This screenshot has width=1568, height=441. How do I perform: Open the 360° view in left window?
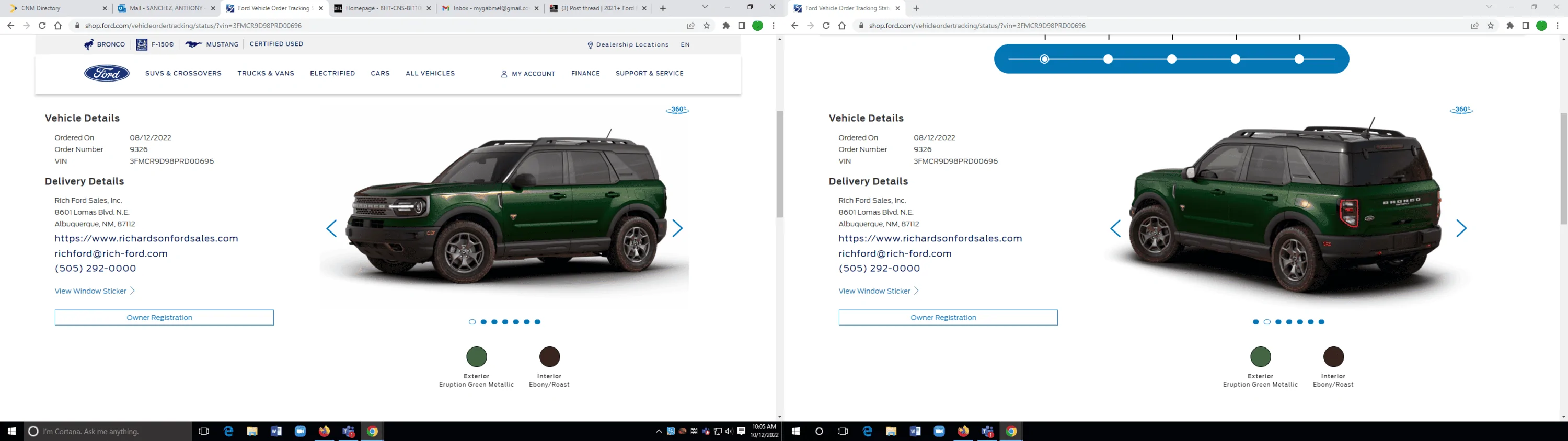pos(677,110)
